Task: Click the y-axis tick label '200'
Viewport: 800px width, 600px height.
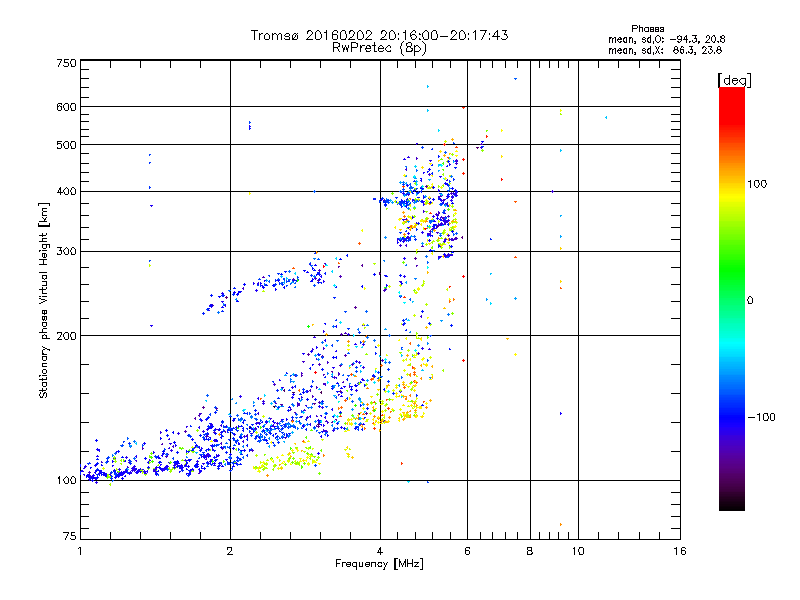Action: pyautogui.click(x=66, y=336)
